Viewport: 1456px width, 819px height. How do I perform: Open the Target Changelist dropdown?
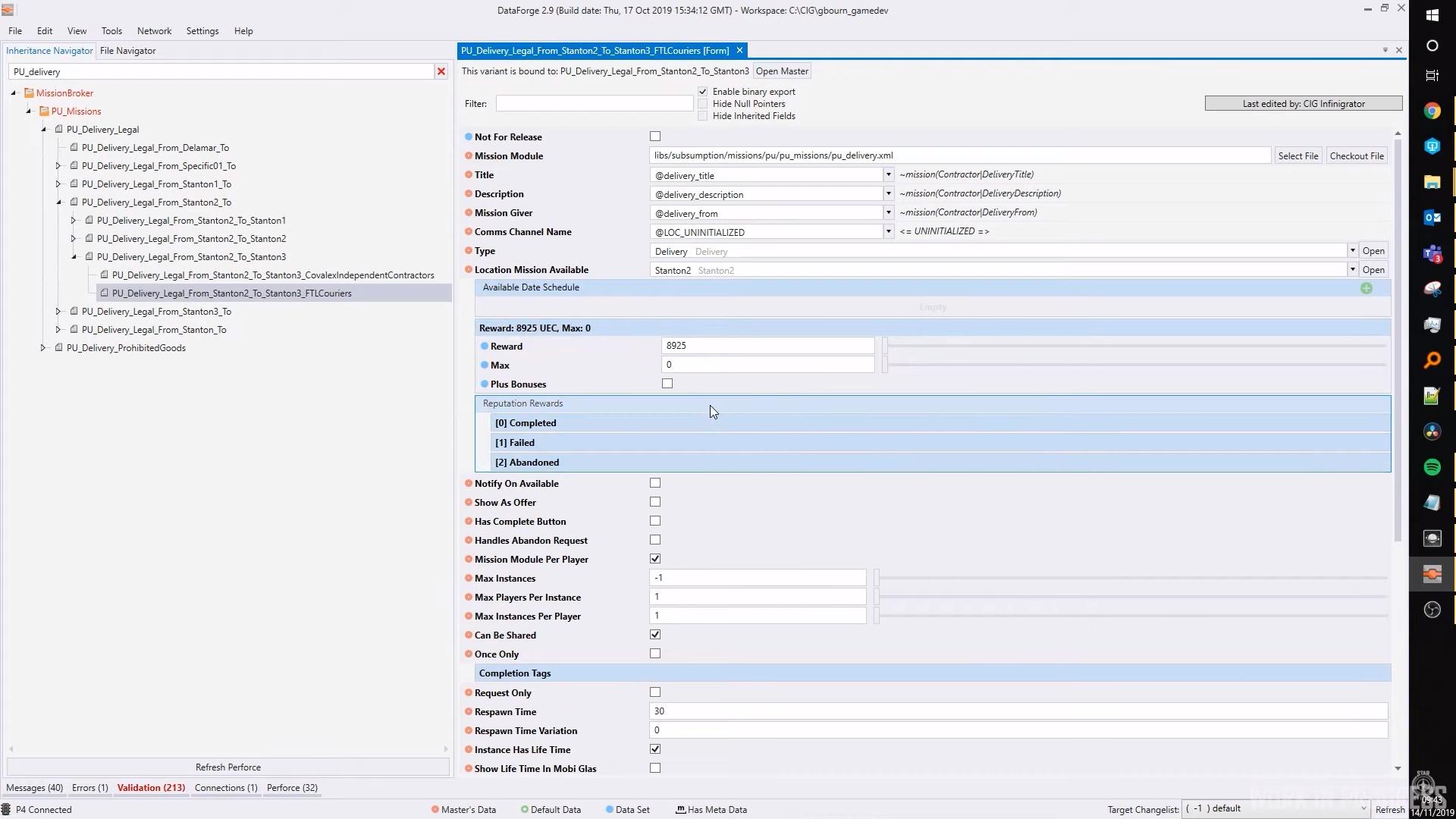[1363, 809]
